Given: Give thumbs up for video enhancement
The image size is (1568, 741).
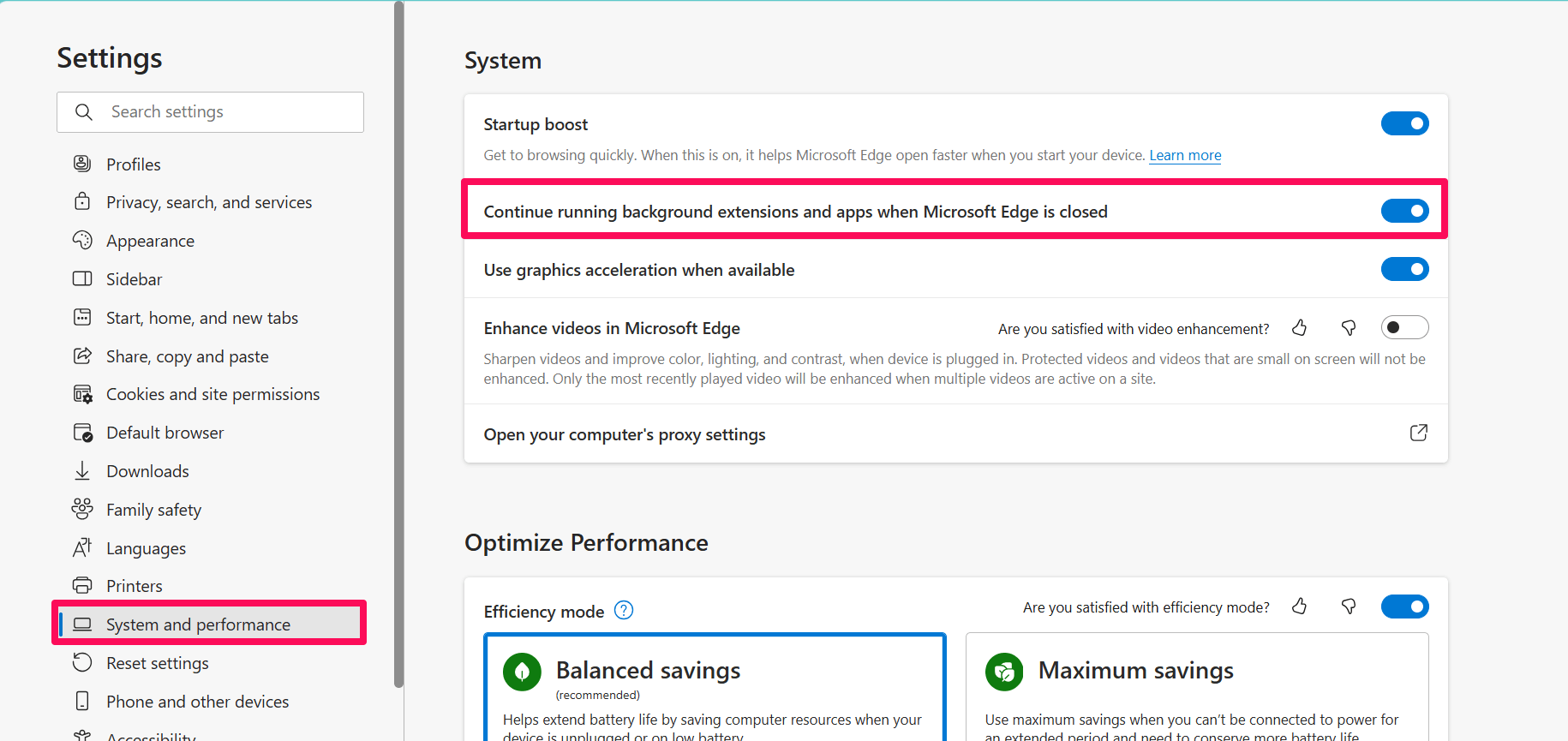Looking at the screenshot, I should point(1300,328).
